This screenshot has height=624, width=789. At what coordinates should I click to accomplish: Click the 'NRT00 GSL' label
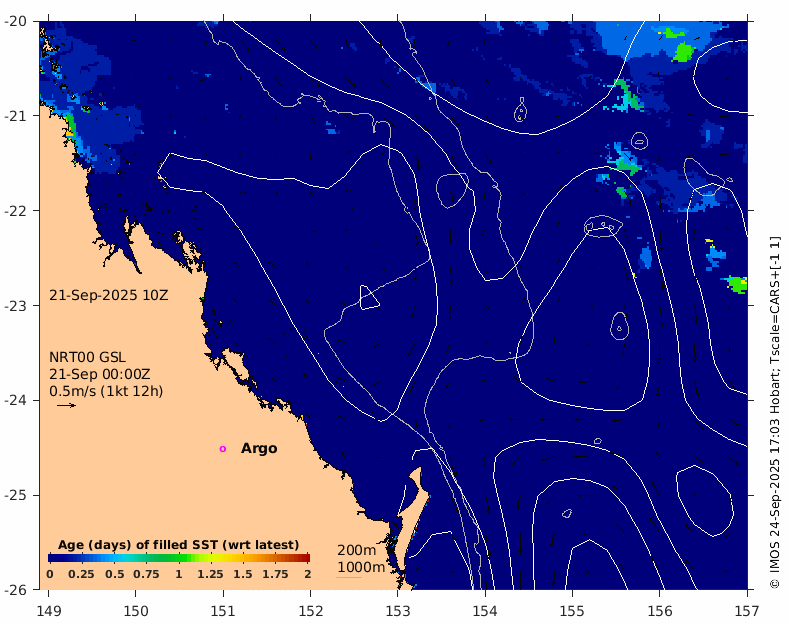click(x=87, y=357)
